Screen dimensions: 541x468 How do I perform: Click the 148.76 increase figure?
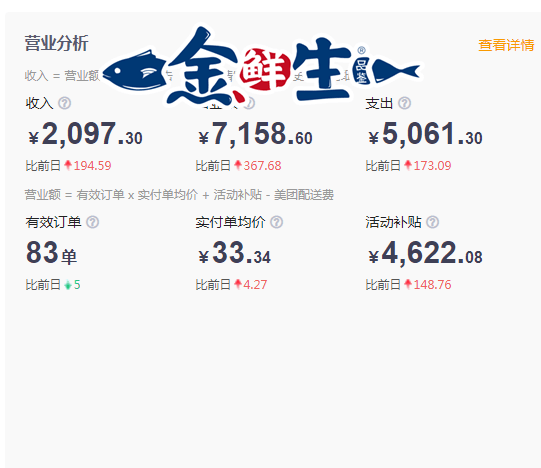(432, 285)
